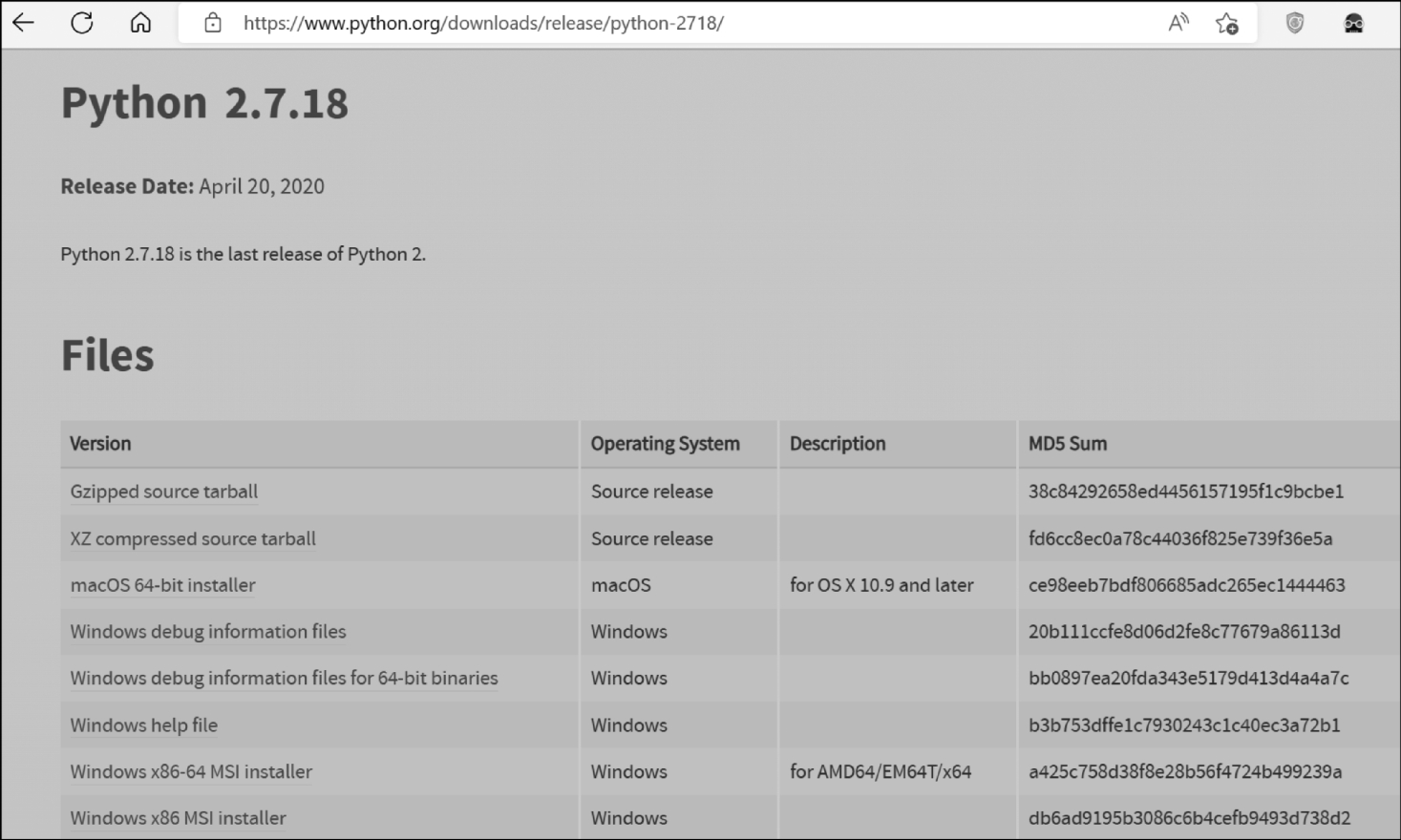Select MD5 sum 38c84292658ed4456157195f1c9bcbe1
This screenshot has width=1401, height=840.
(x=1186, y=492)
